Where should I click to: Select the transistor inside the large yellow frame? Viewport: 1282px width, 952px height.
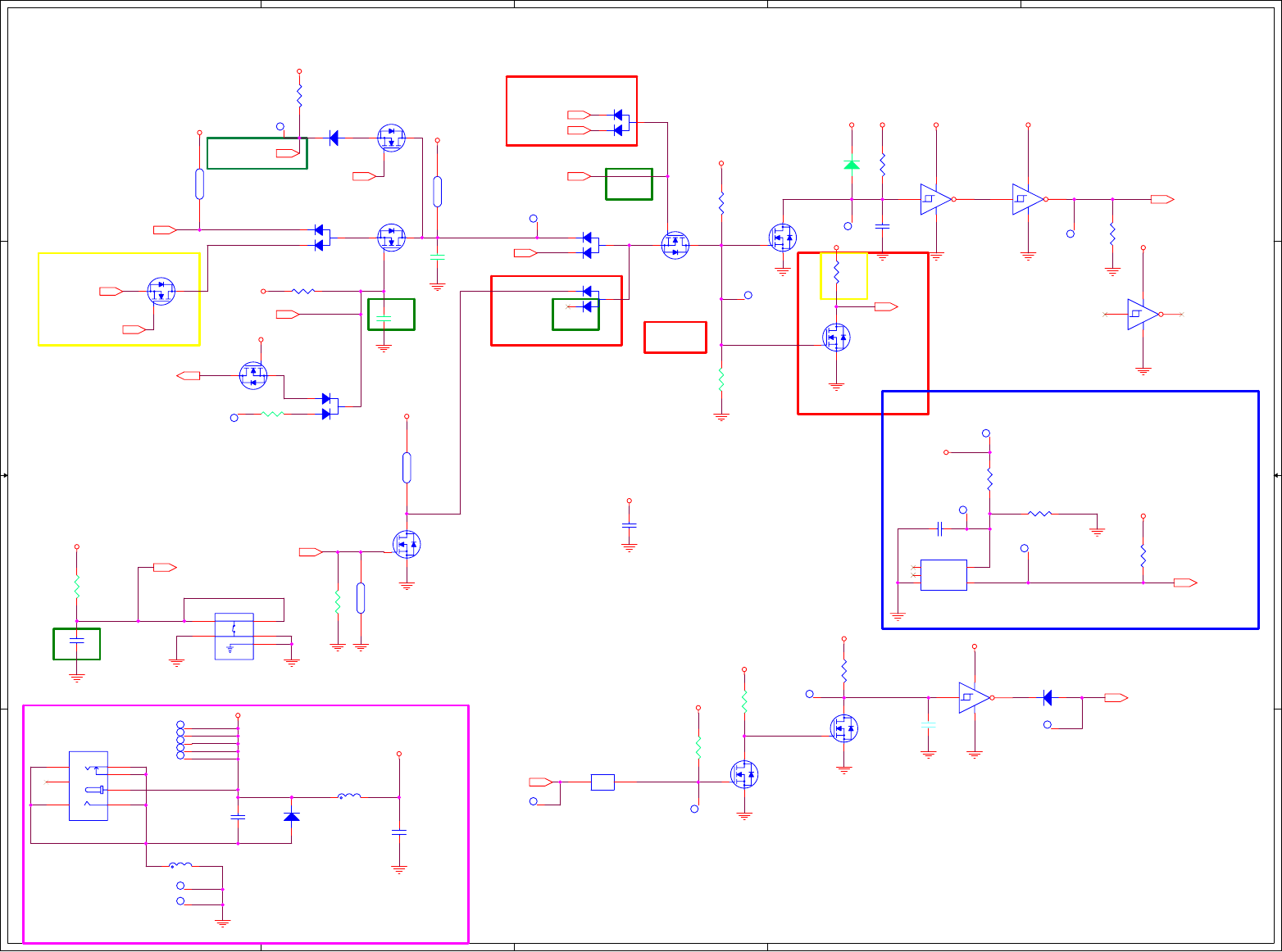click(161, 291)
